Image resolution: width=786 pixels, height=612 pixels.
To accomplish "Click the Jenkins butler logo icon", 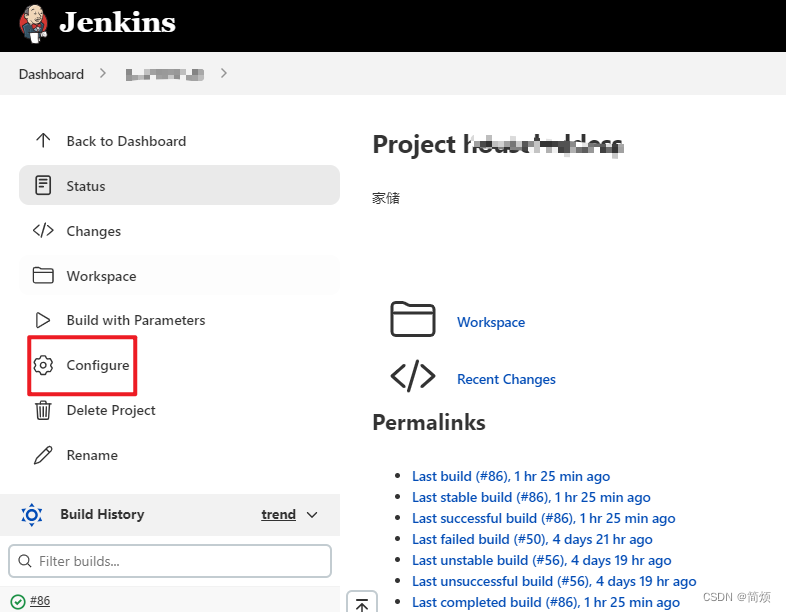I will [32, 24].
